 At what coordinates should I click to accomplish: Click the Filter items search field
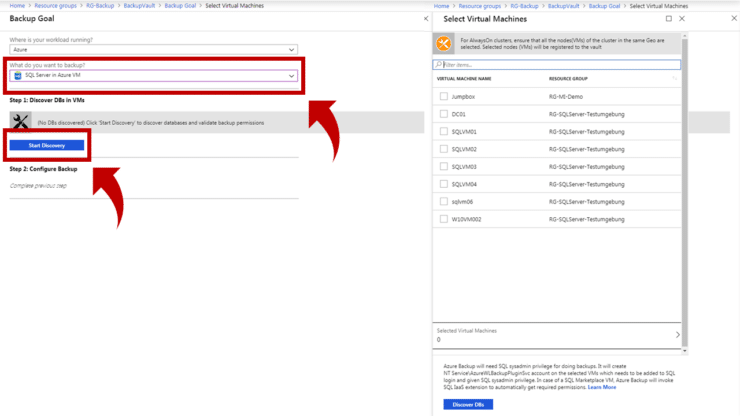click(x=556, y=65)
